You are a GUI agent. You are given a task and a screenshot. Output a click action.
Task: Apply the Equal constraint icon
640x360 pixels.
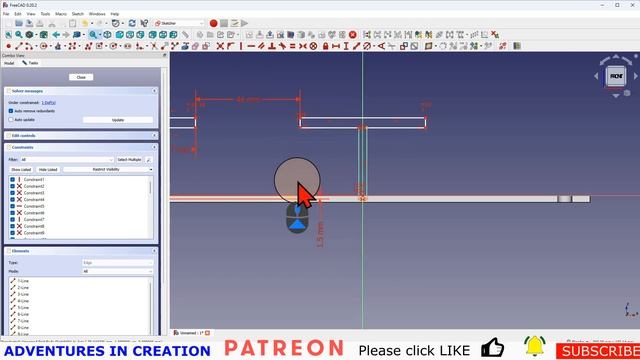coord(293,46)
